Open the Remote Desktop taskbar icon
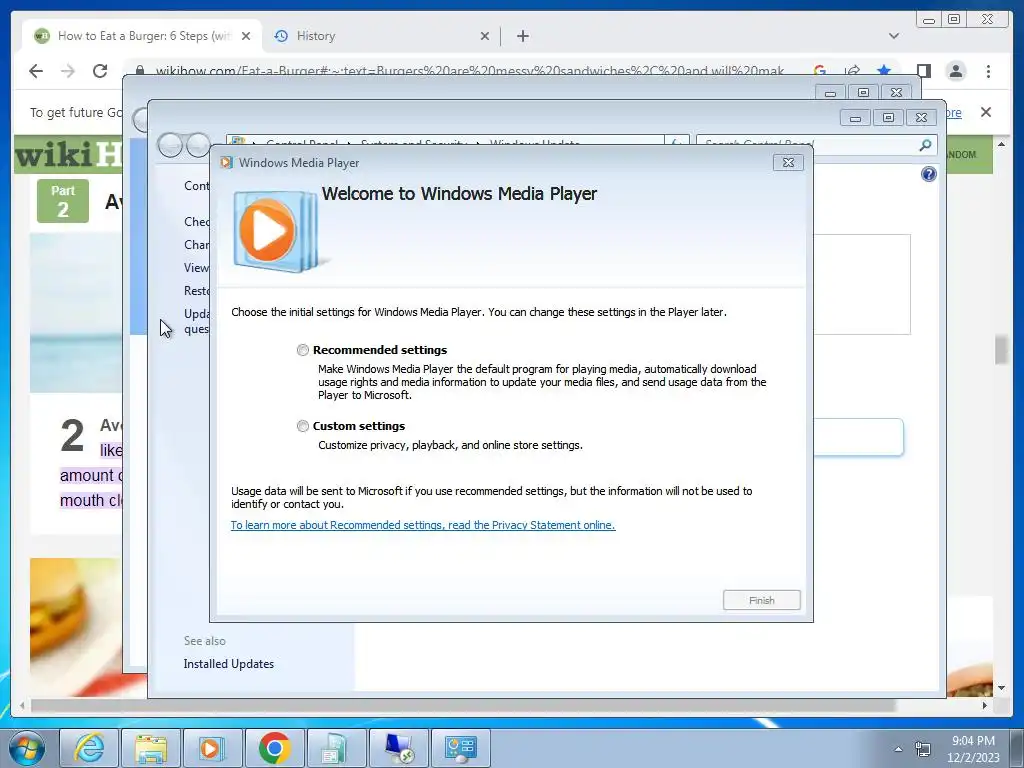The image size is (1024, 768). point(398,748)
